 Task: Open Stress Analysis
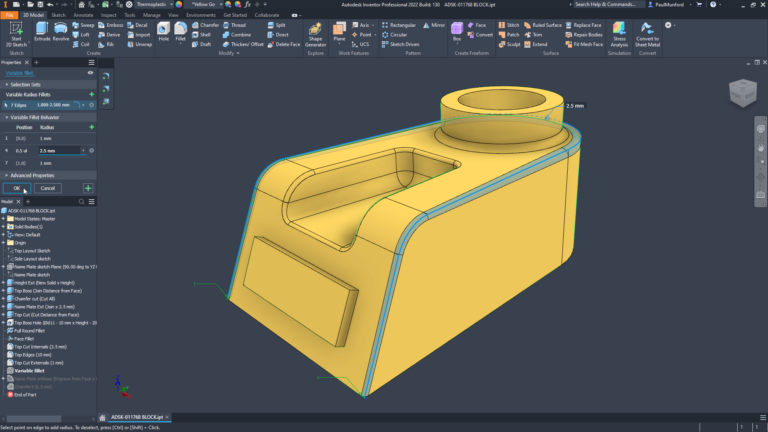point(619,34)
